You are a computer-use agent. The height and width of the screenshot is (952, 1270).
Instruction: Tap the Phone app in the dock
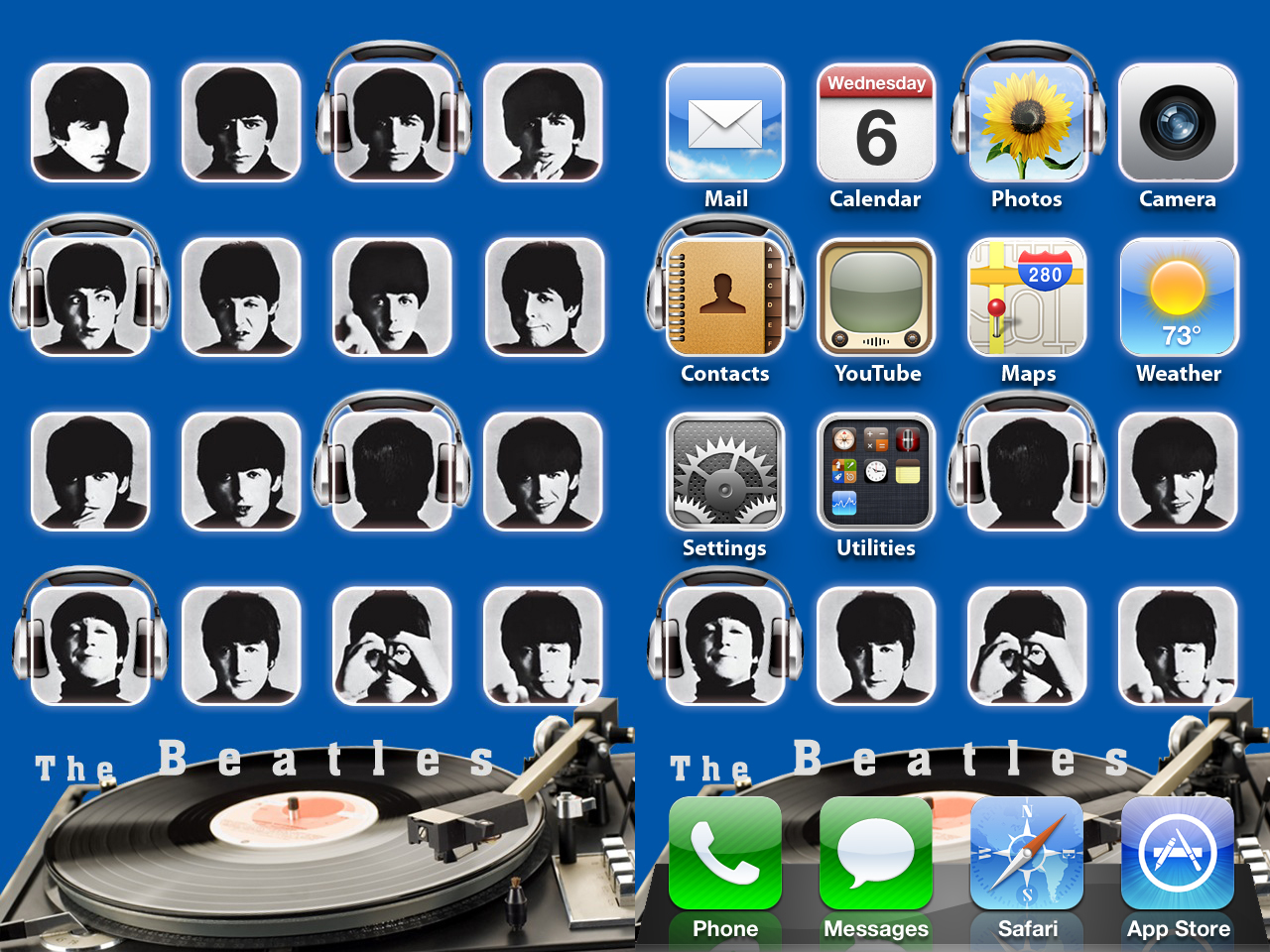725,853
